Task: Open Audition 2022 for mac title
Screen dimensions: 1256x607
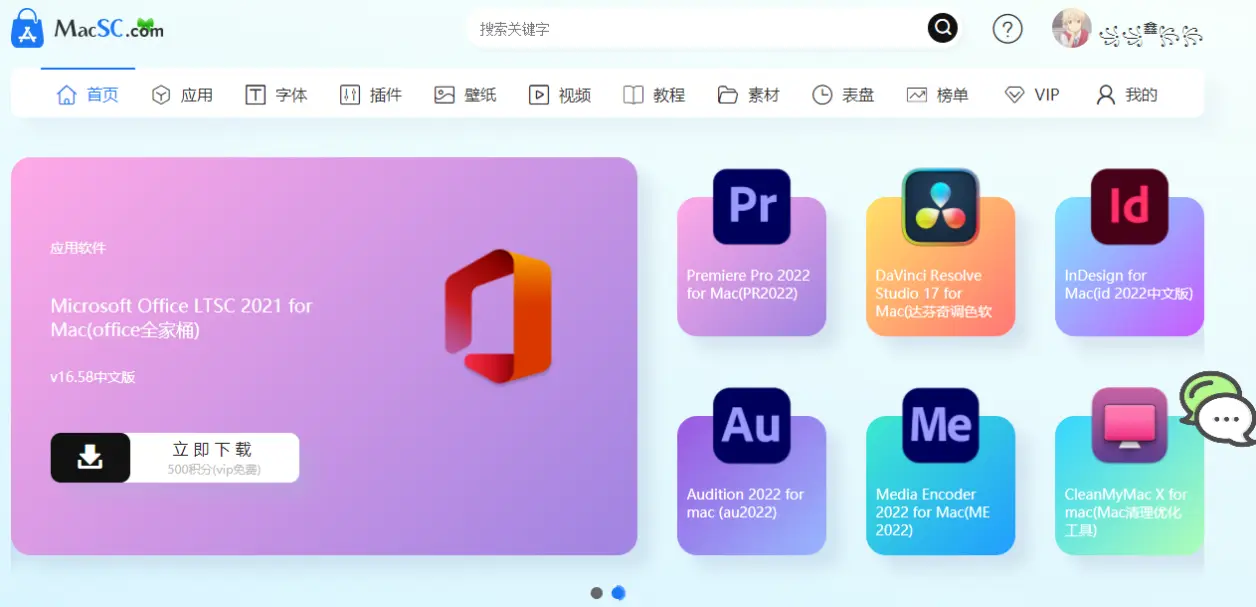Action: 745,503
